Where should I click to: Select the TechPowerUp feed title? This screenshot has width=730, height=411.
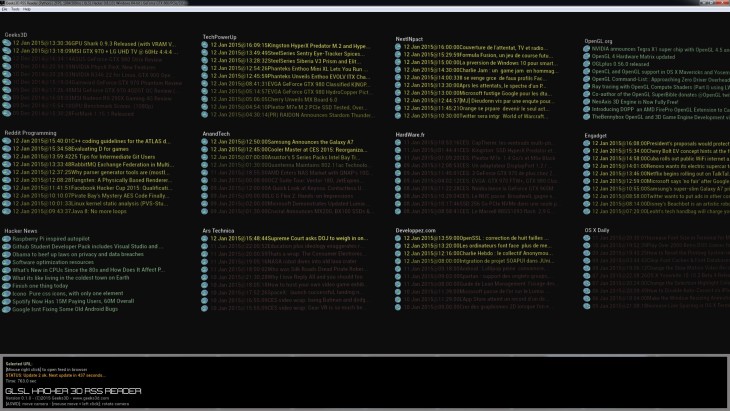219,37
